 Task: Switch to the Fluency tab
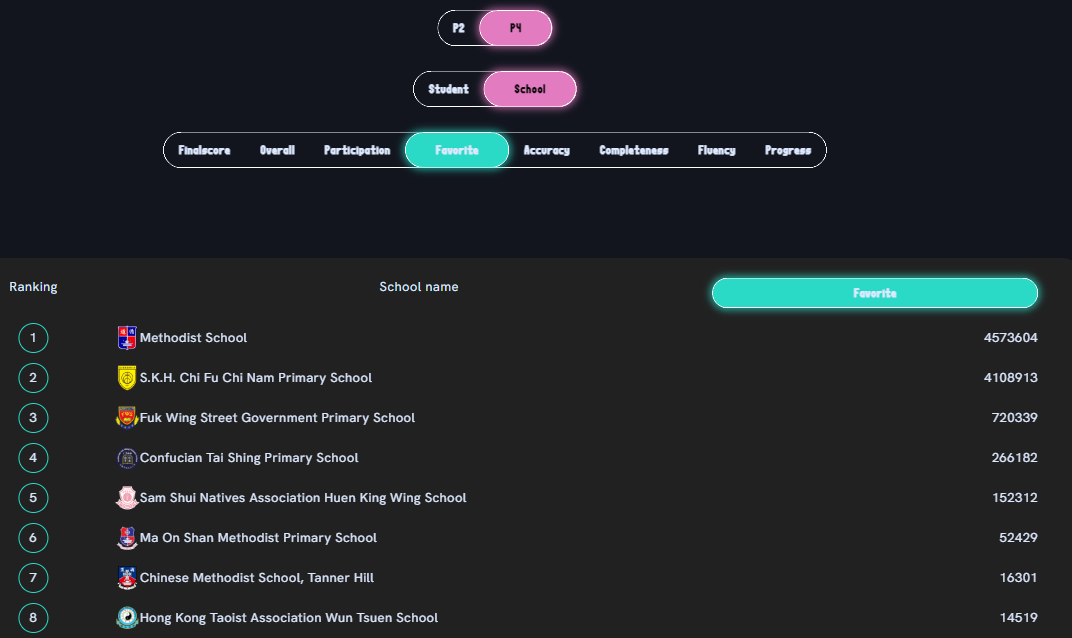click(x=716, y=150)
